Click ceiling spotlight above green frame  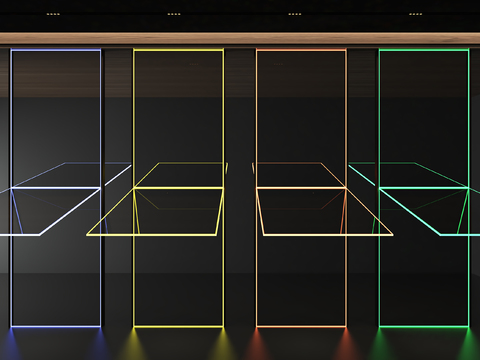pyautogui.click(x=415, y=14)
